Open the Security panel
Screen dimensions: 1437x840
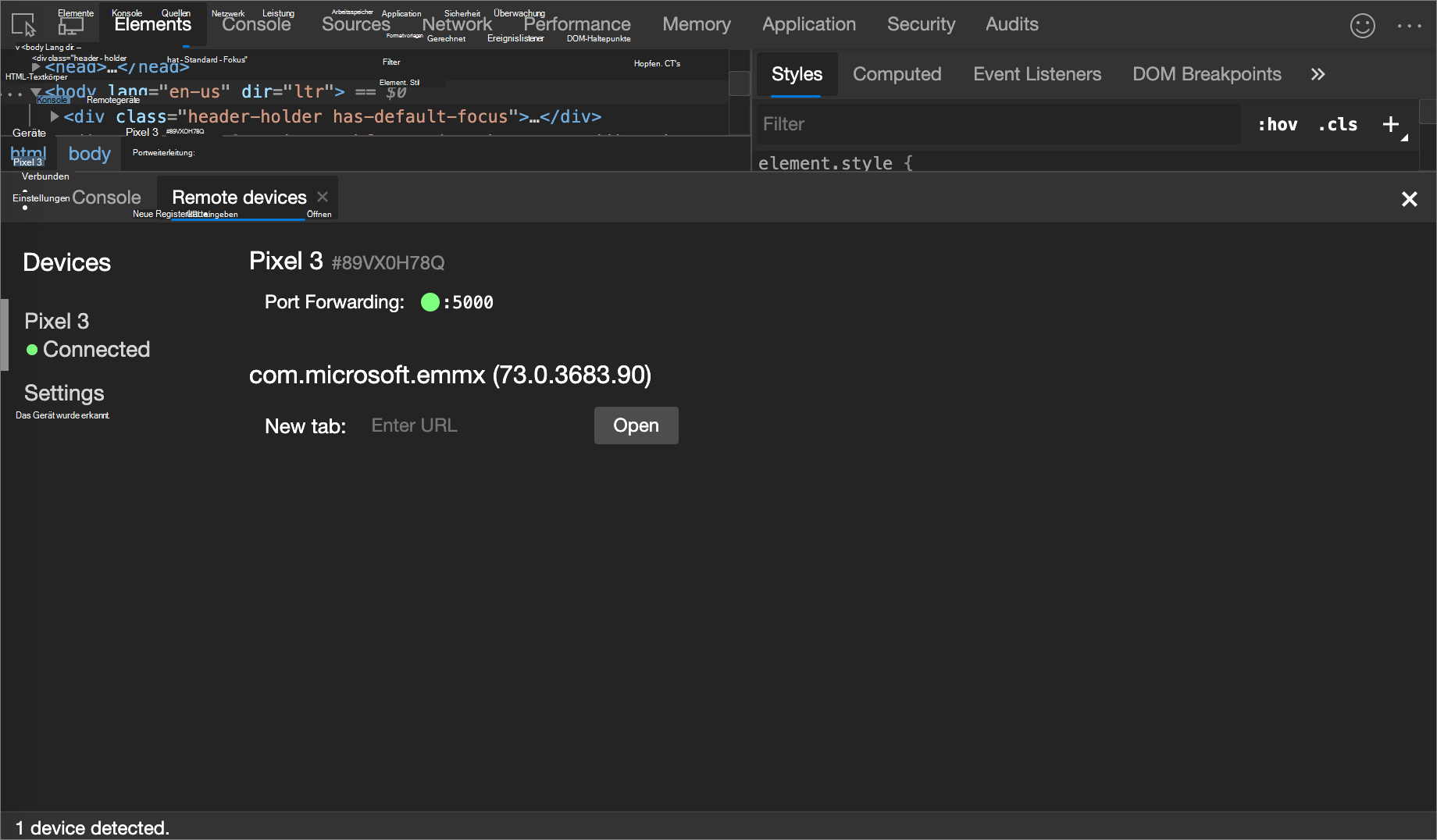[922, 24]
